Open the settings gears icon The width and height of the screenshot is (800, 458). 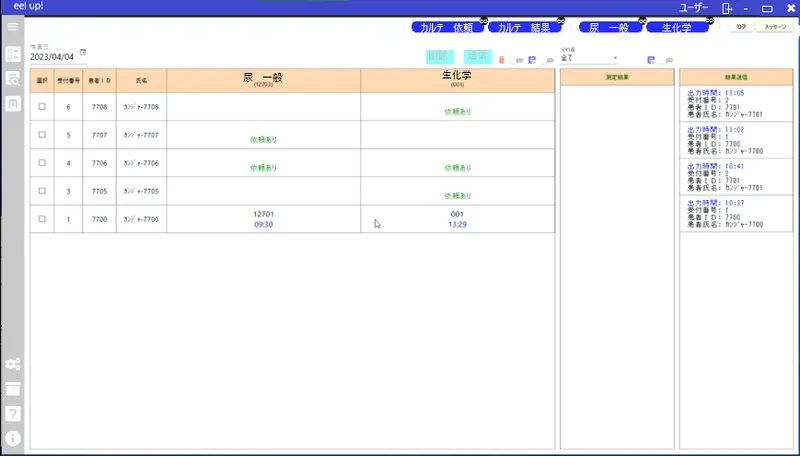click(13, 364)
